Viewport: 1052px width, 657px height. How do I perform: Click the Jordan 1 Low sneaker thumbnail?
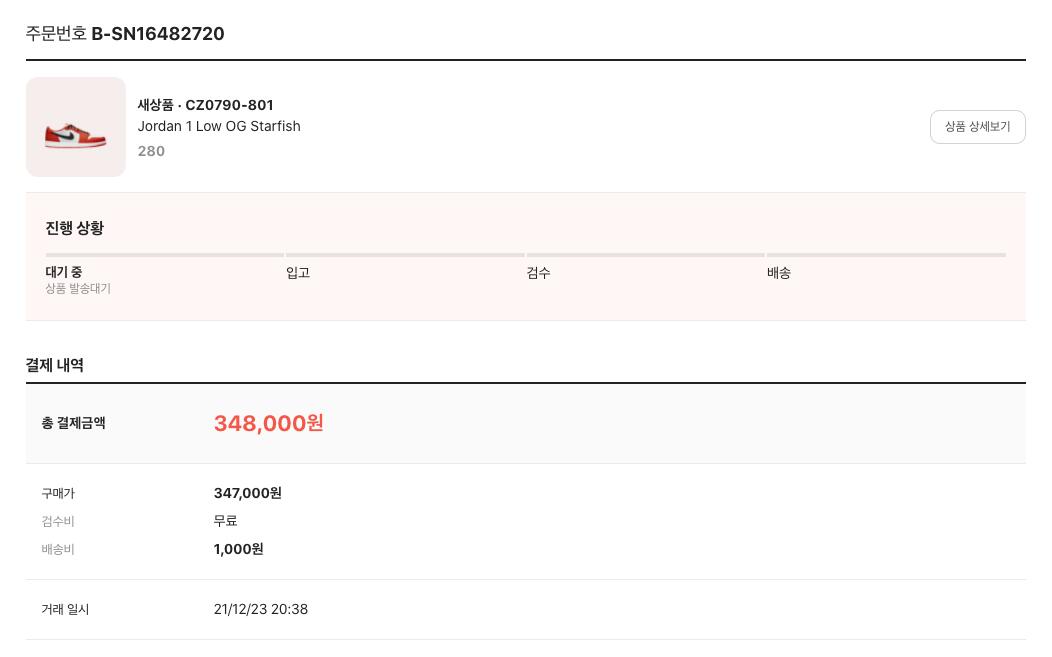[76, 127]
